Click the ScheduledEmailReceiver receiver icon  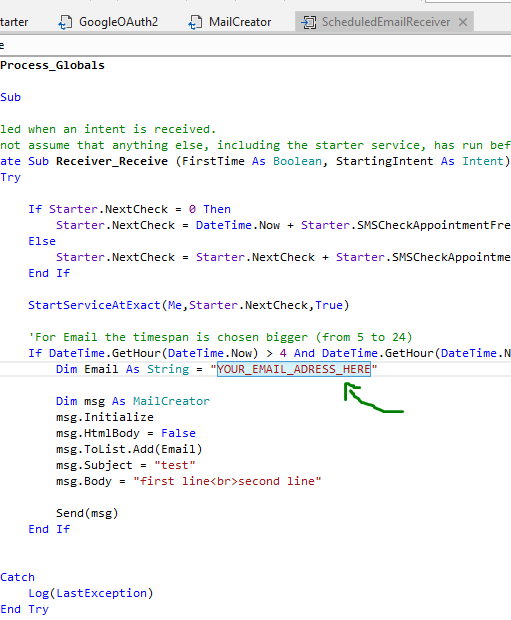click(x=309, y=22)
